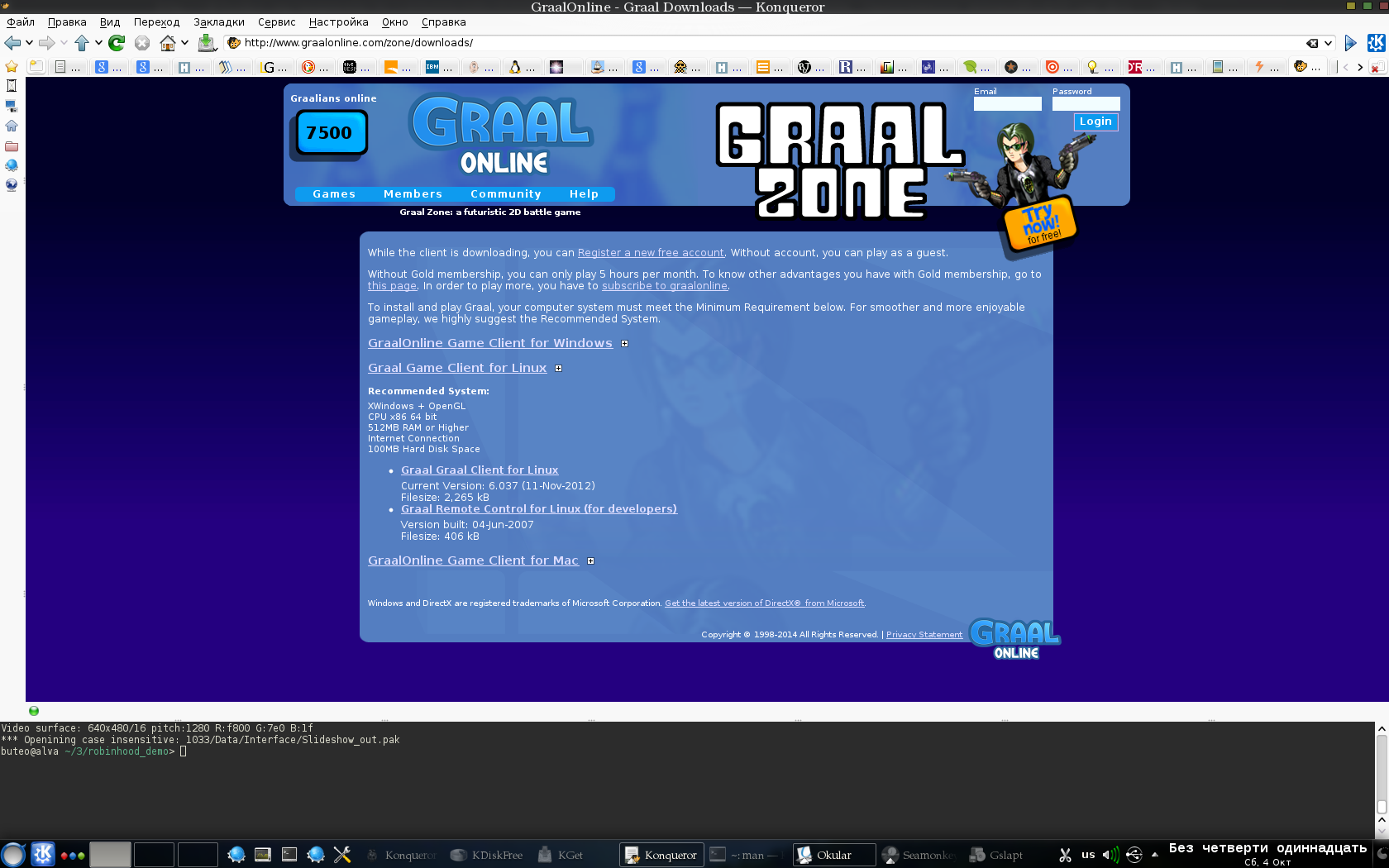Screen dimensions: 1389x868
Task: Click the terminal panel scrollbar up arrow
Action: click(1382, 728)
